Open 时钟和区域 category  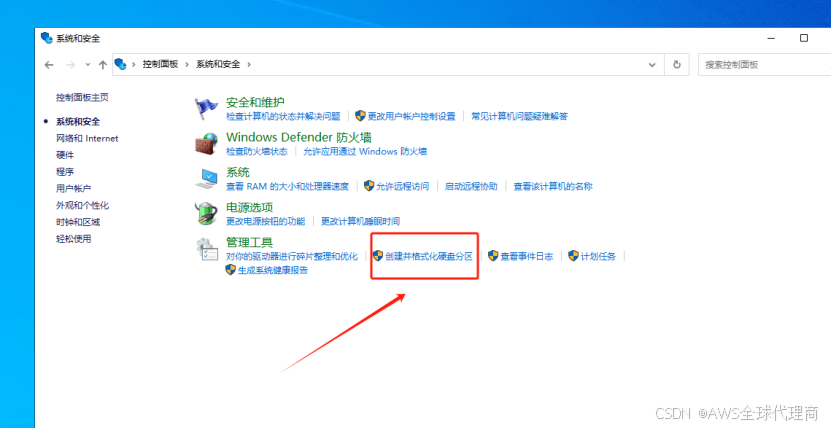pyautogui.click(x=78, y=222)
